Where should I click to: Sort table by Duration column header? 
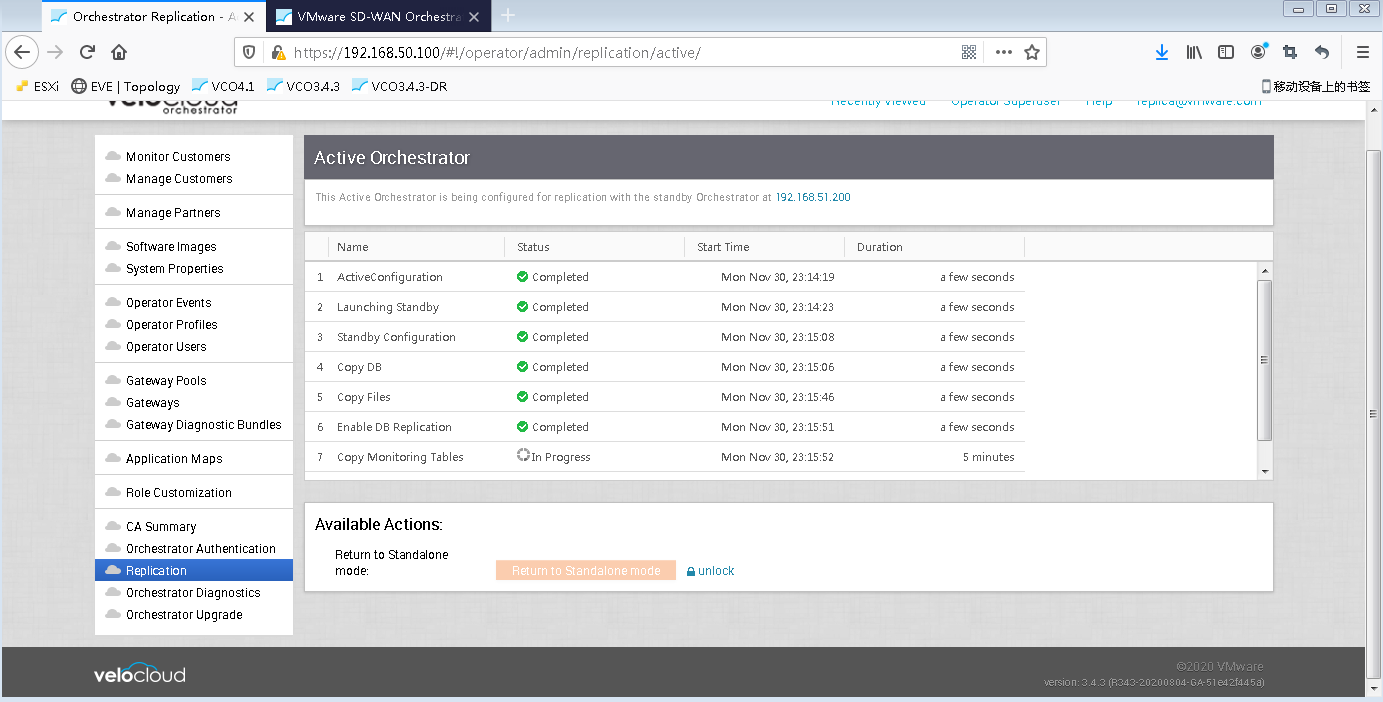(935, 247)
